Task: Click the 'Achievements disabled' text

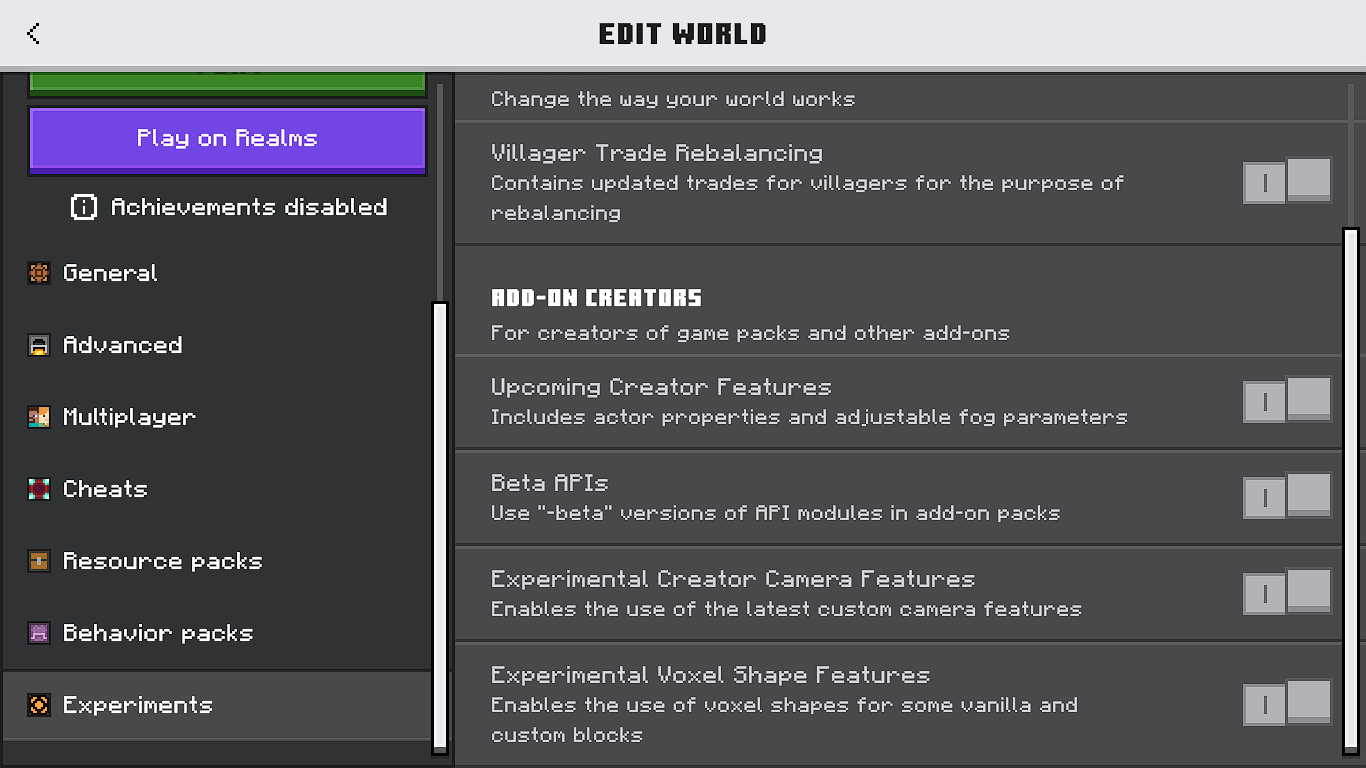Action: 249,207
